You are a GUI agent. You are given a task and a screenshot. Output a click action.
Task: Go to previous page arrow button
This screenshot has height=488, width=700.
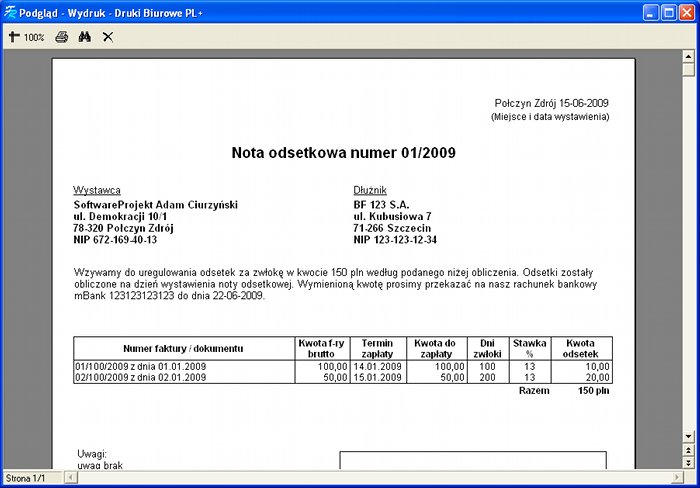(x=688, y=450)
